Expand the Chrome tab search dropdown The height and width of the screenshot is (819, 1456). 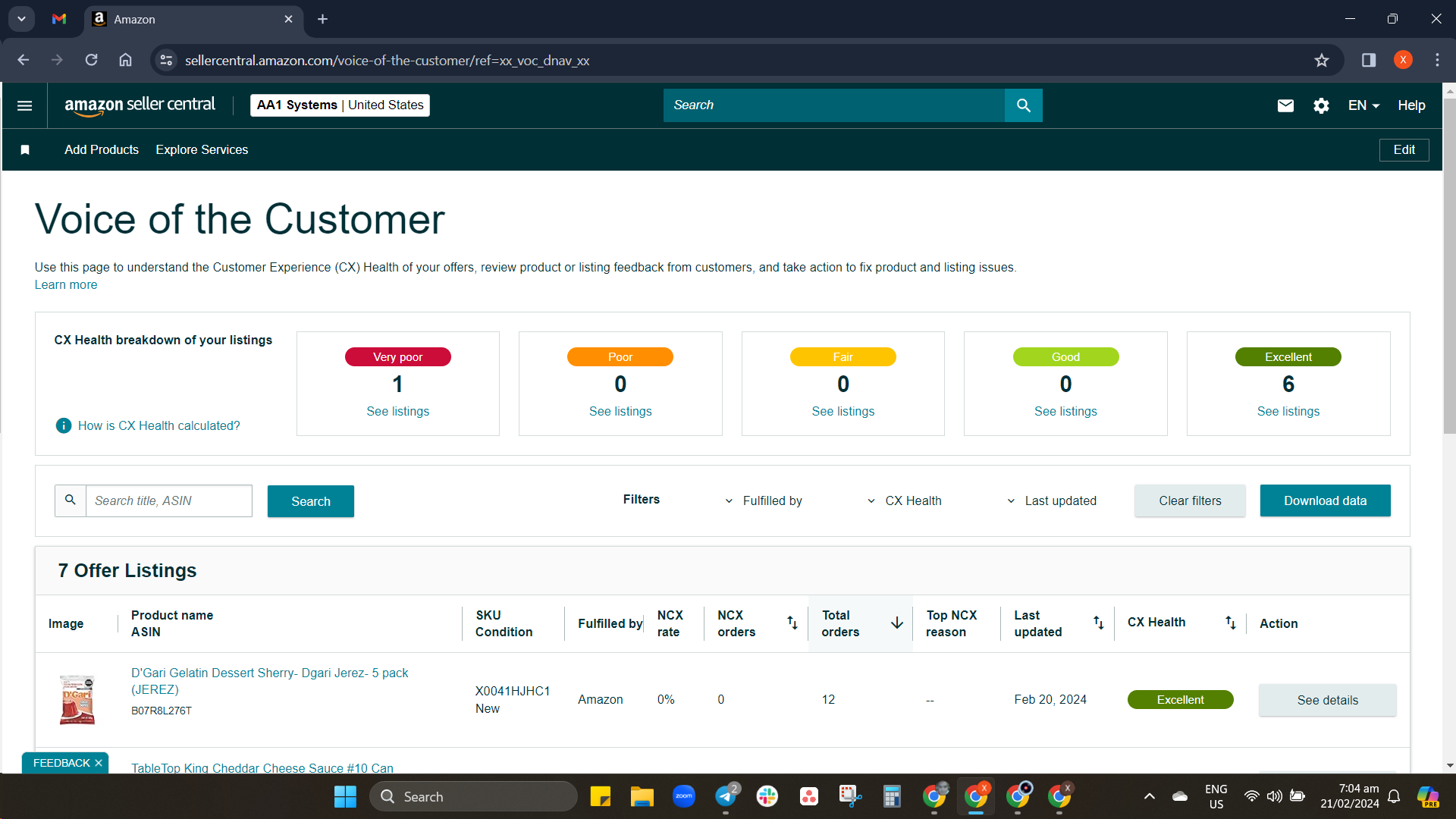click(21, 19)
